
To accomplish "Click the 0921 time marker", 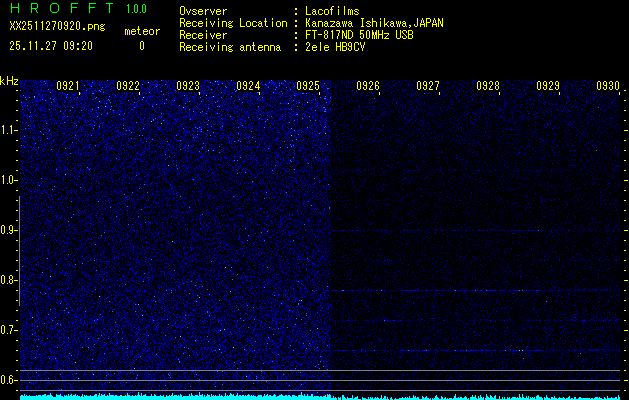I will point(68,86).
